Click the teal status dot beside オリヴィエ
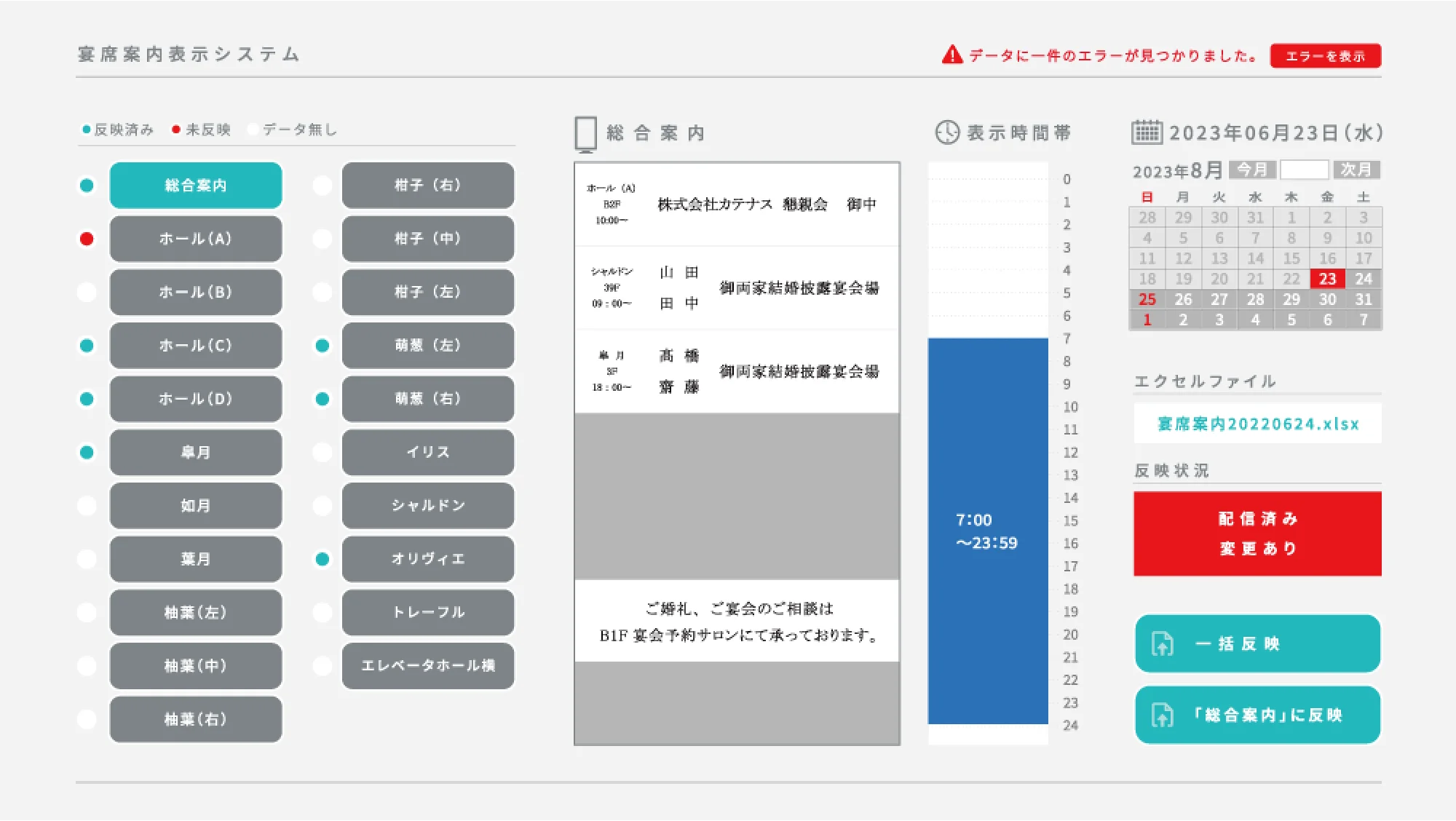This screenshot has height=821, width=1456. click(x=322, y=559)
